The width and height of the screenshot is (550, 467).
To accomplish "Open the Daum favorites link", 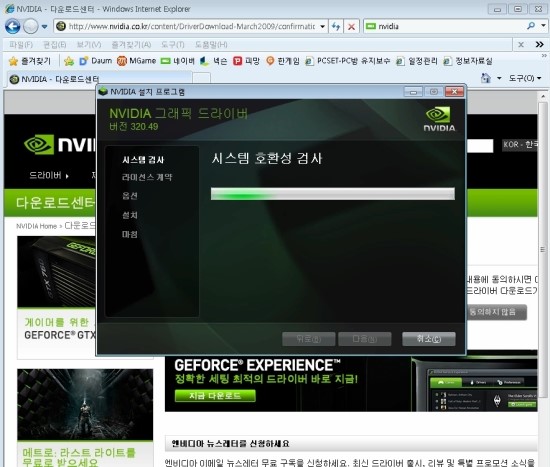I will click(x=95, y=61).
